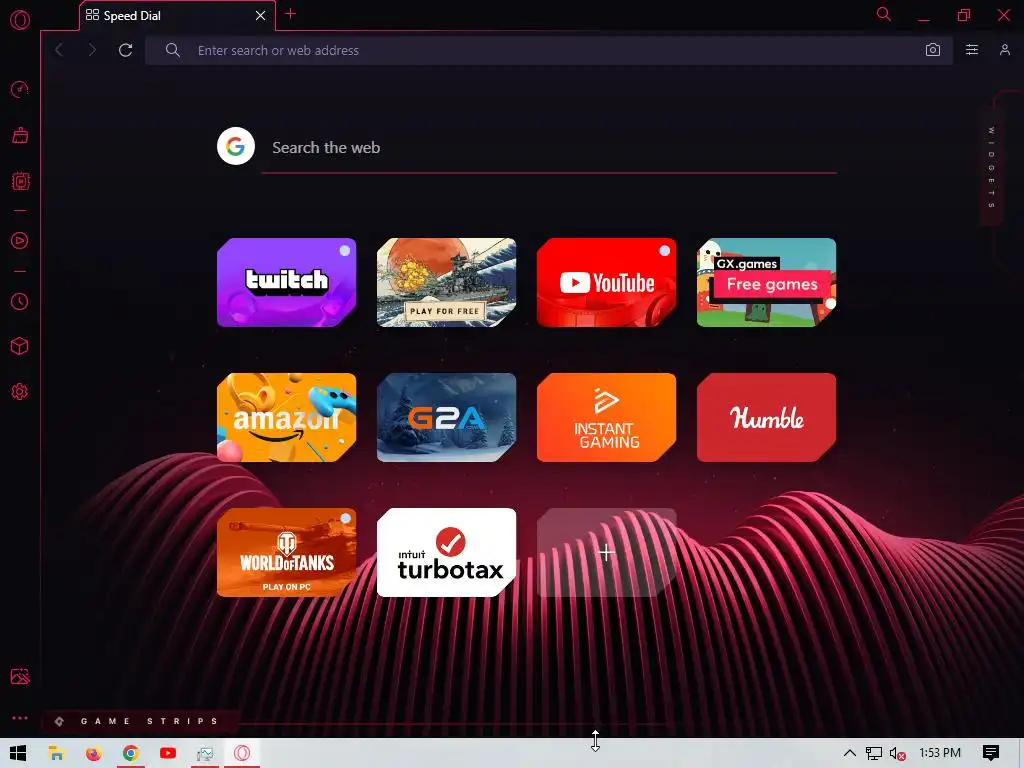
Task: Open the Windows Start menu
Action: (18, 753)
